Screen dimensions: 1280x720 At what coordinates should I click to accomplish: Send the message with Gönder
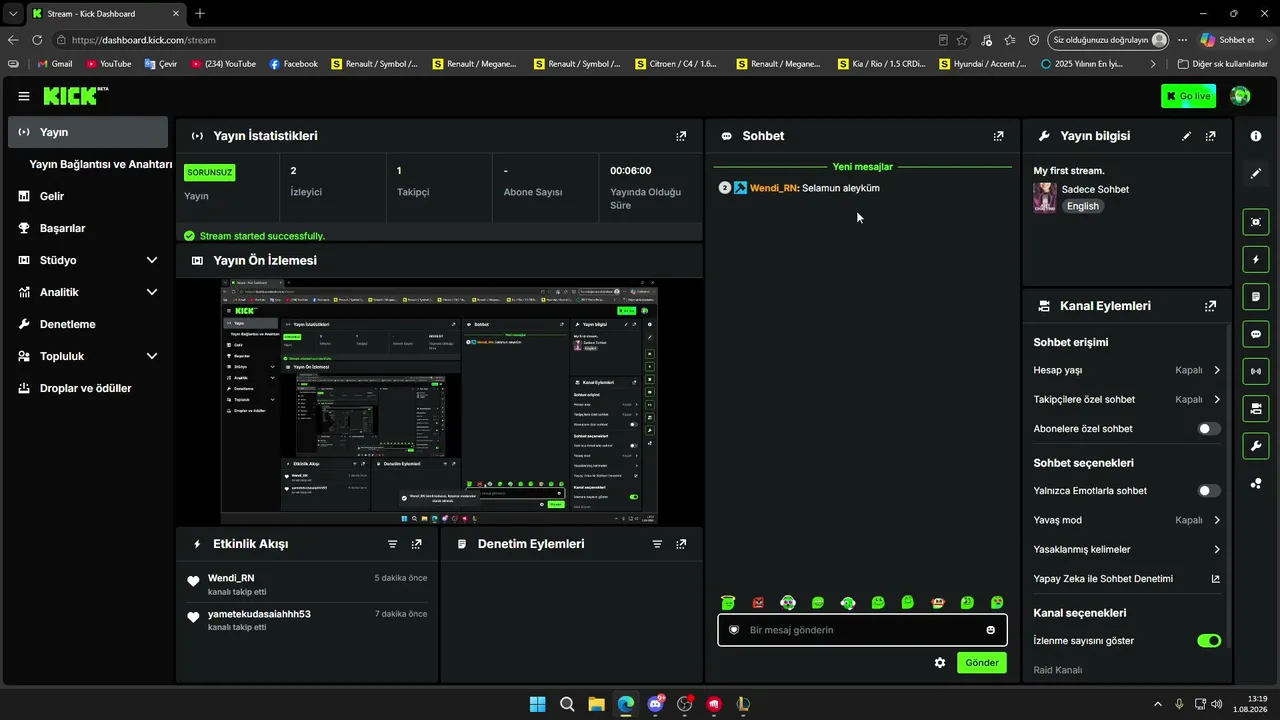pos(982,663)
